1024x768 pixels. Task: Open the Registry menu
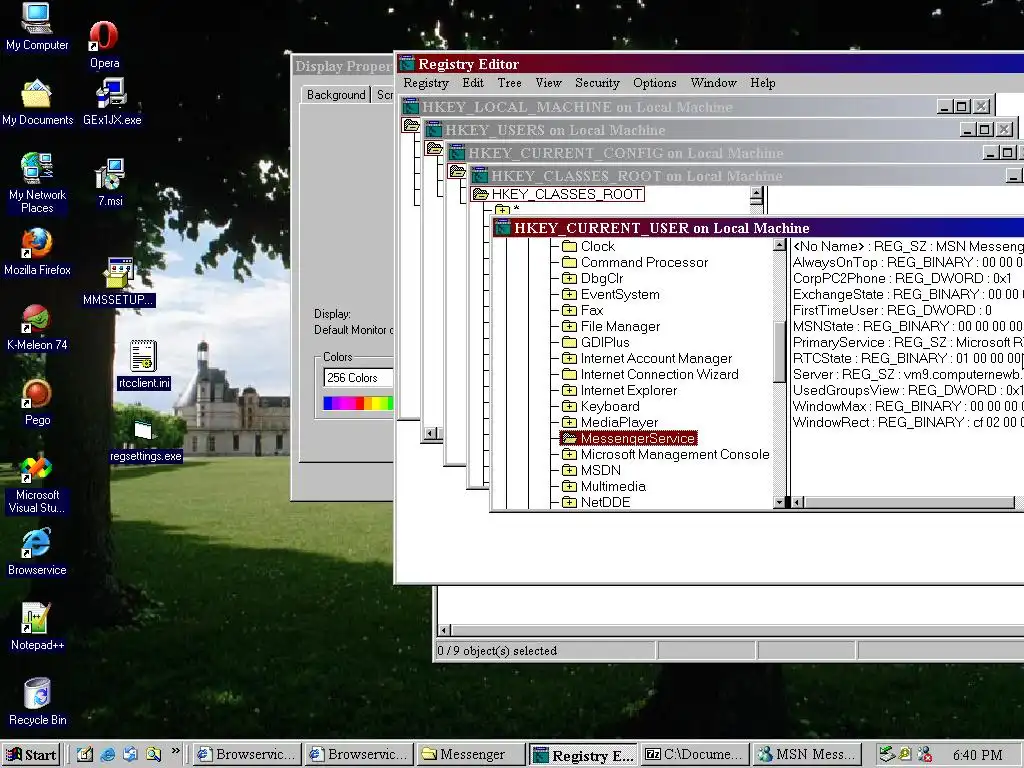point(426,83)
